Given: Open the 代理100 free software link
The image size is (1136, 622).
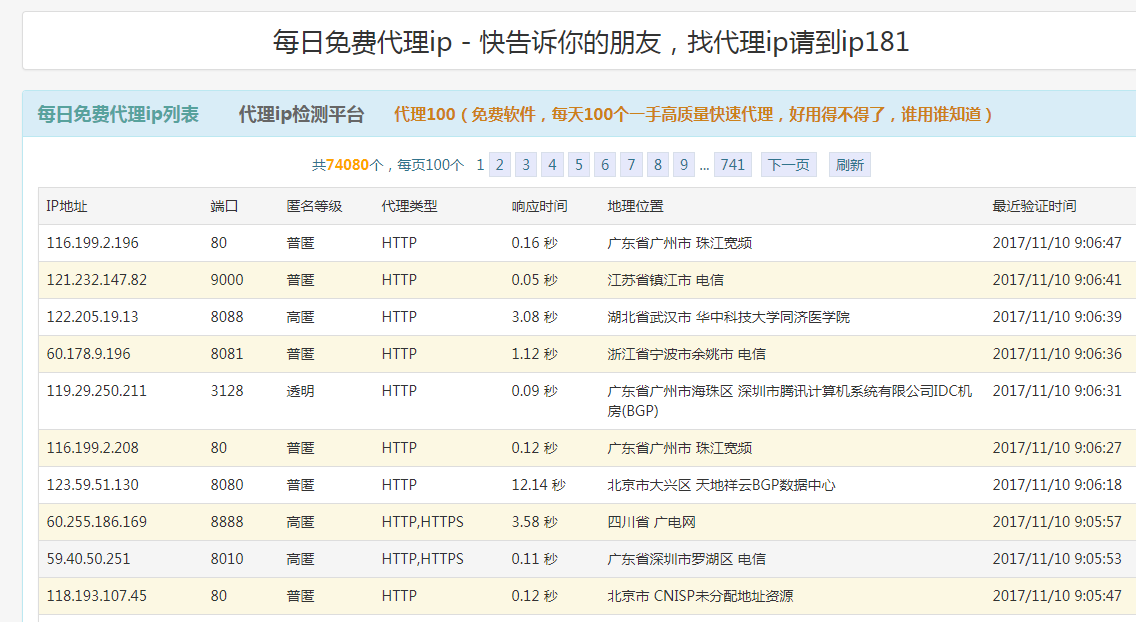Looking at the screenshot, I should [x=693, y=115].
